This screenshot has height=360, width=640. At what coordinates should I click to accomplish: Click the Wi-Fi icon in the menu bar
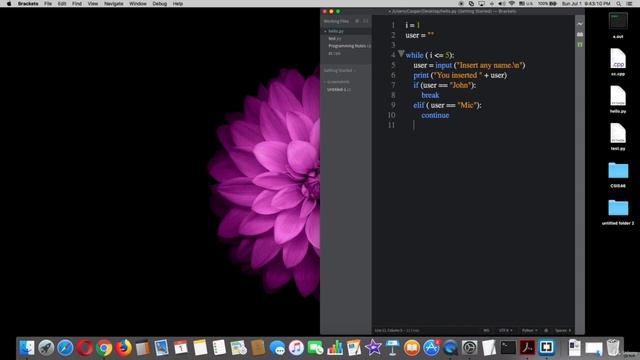coord(511,4)
